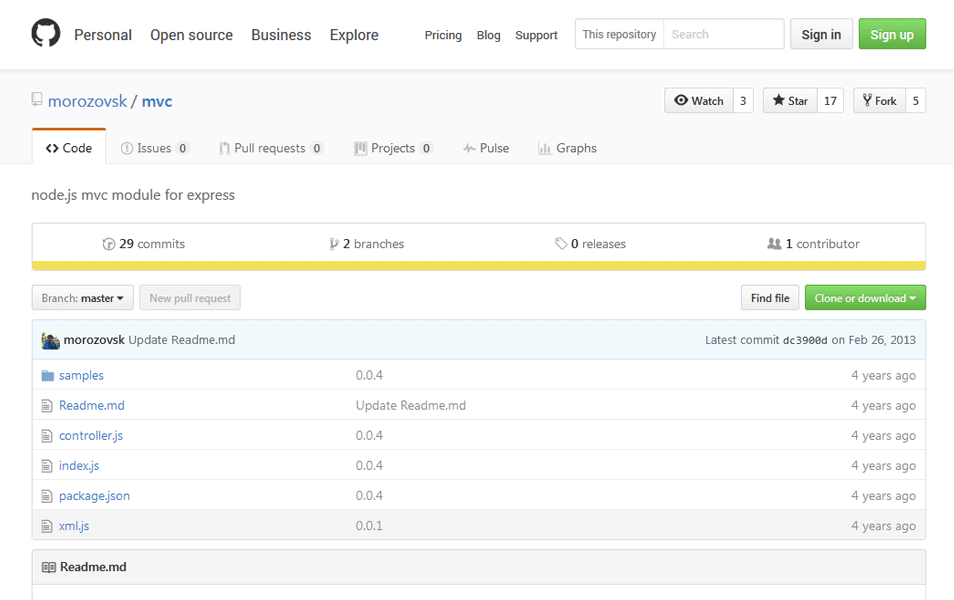Go to the Projects tab
The width and height of the screenshot is (954, 600).
tap(393, 148)
